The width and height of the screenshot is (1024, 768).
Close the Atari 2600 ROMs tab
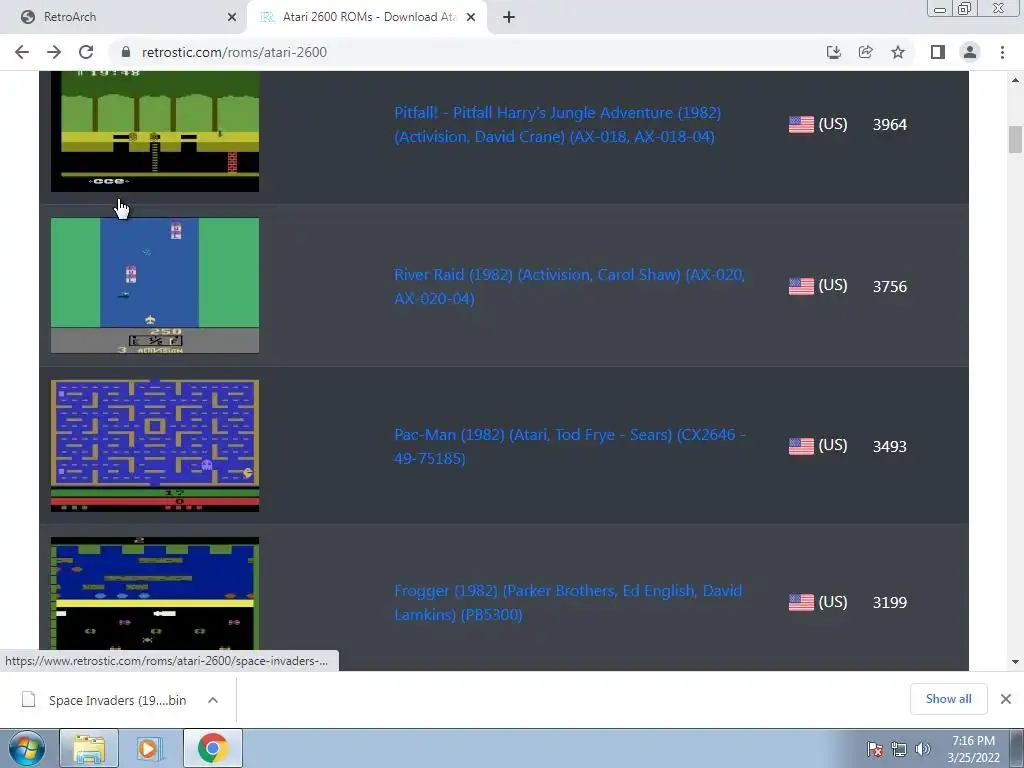coord(471,17)
